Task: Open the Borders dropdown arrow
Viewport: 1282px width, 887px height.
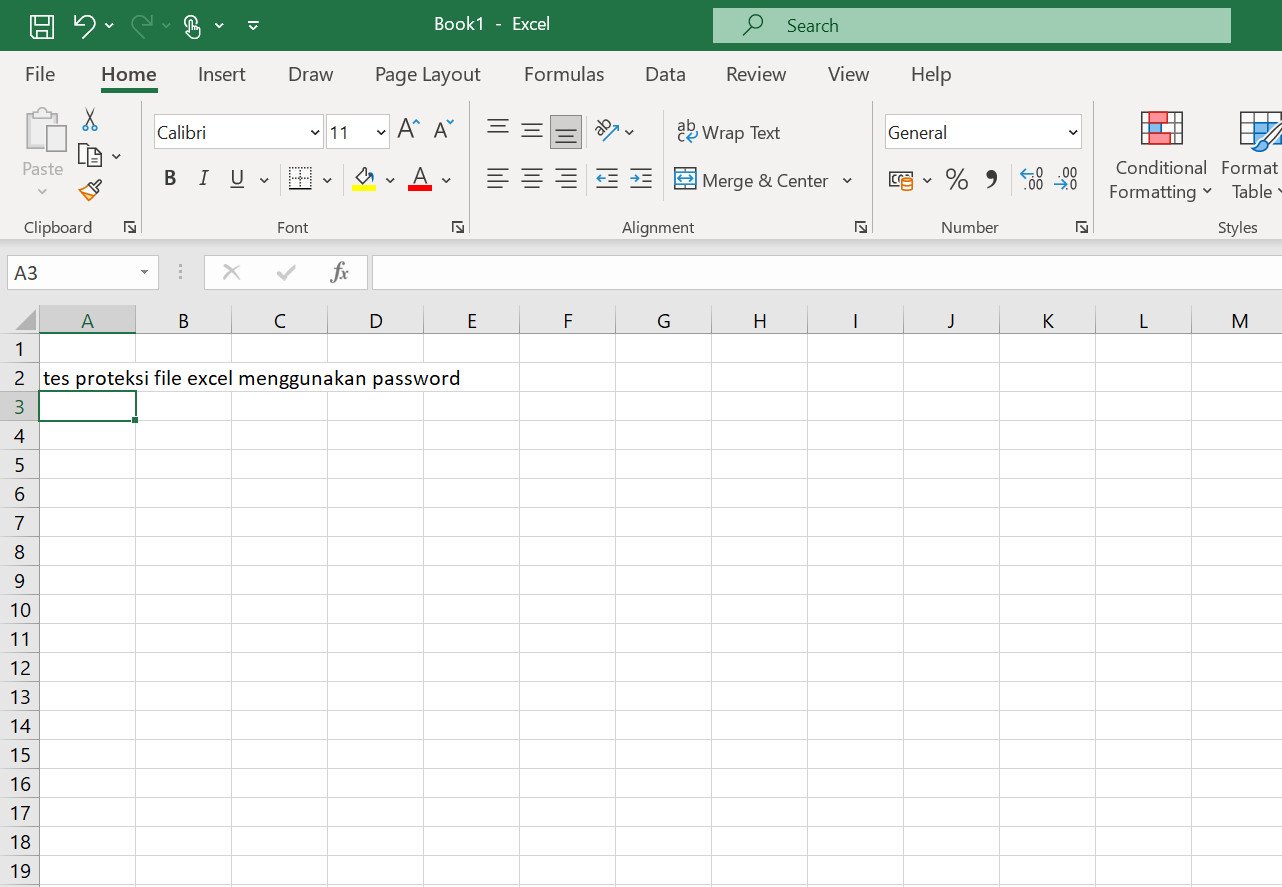Action: 327,181
